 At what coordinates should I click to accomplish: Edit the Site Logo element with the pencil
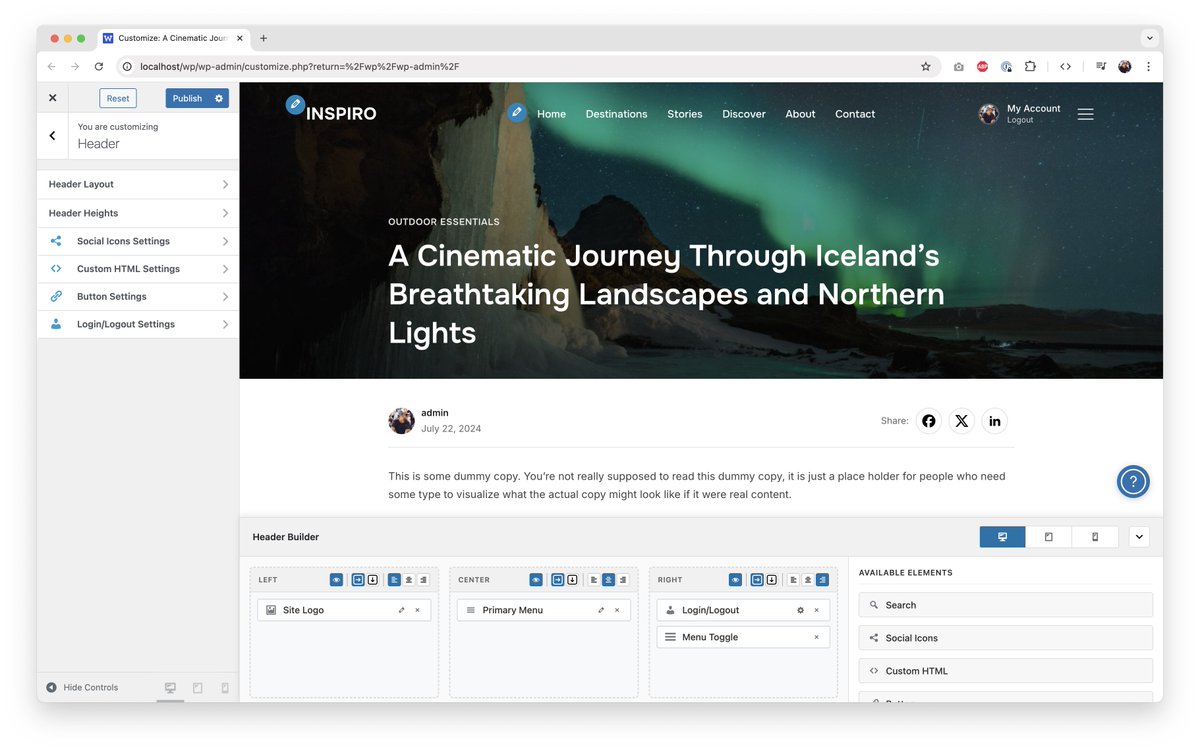click(x=401, y=610)
